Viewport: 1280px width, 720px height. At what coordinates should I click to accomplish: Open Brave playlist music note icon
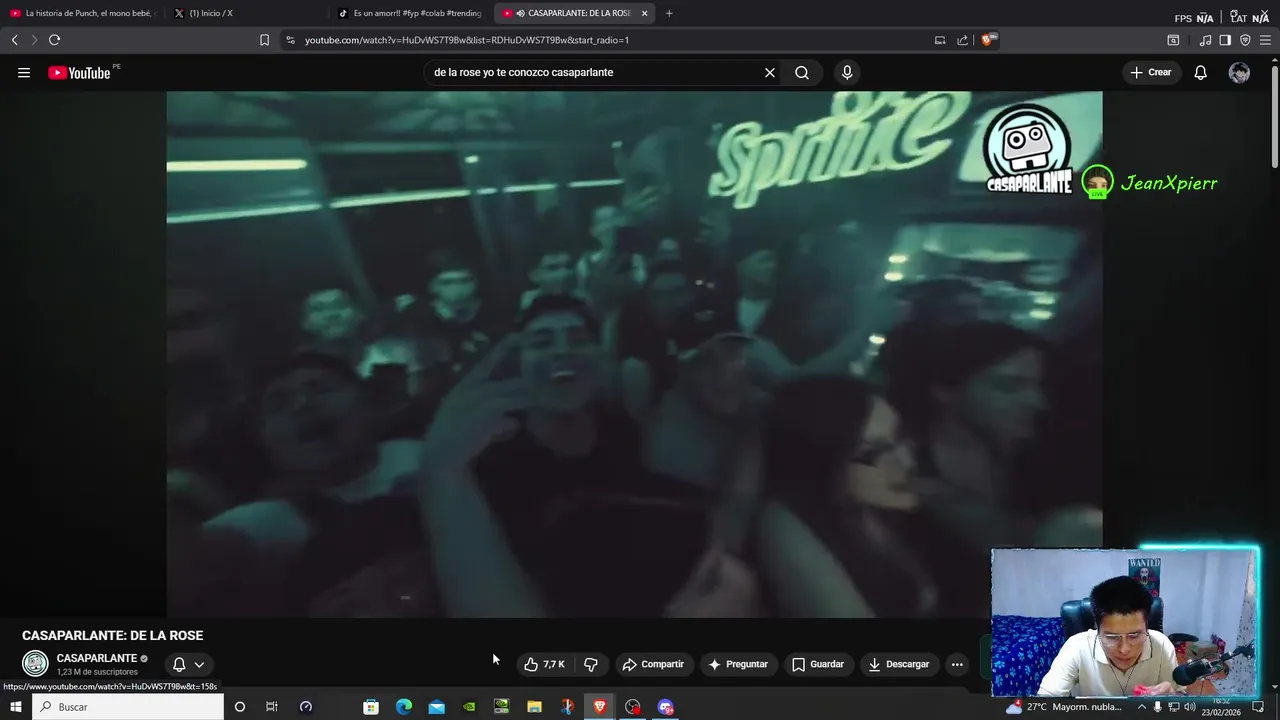pyautogui.click(x=1205, y=40)
